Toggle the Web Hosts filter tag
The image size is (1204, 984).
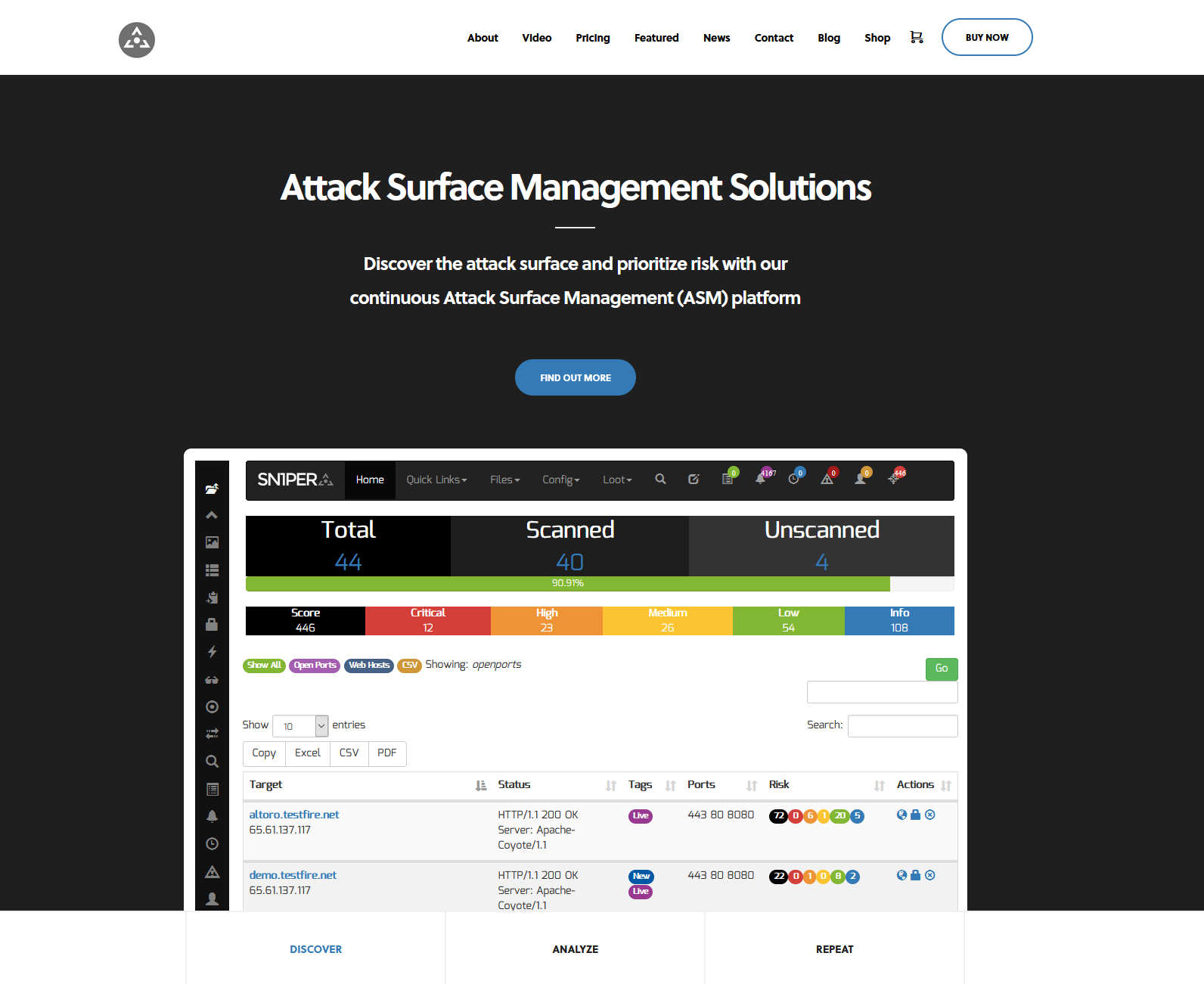[x=369, y=666]
